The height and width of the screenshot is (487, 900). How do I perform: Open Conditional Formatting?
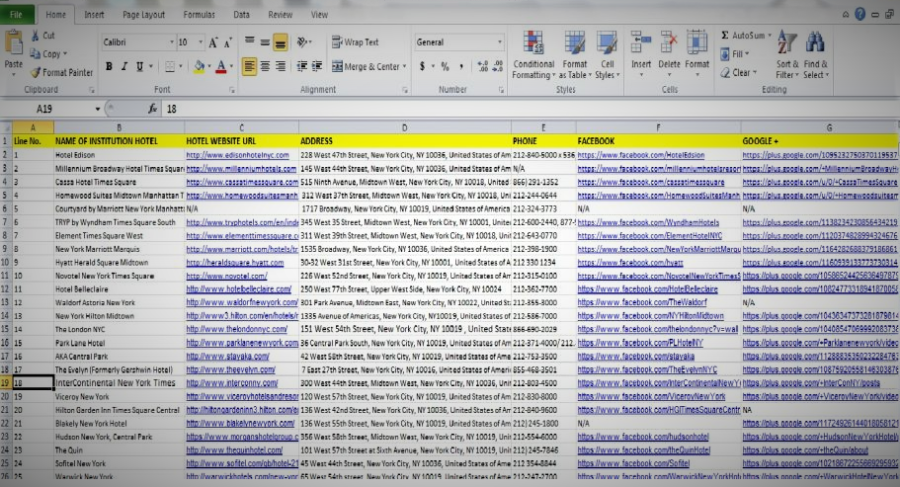point(533,55)
